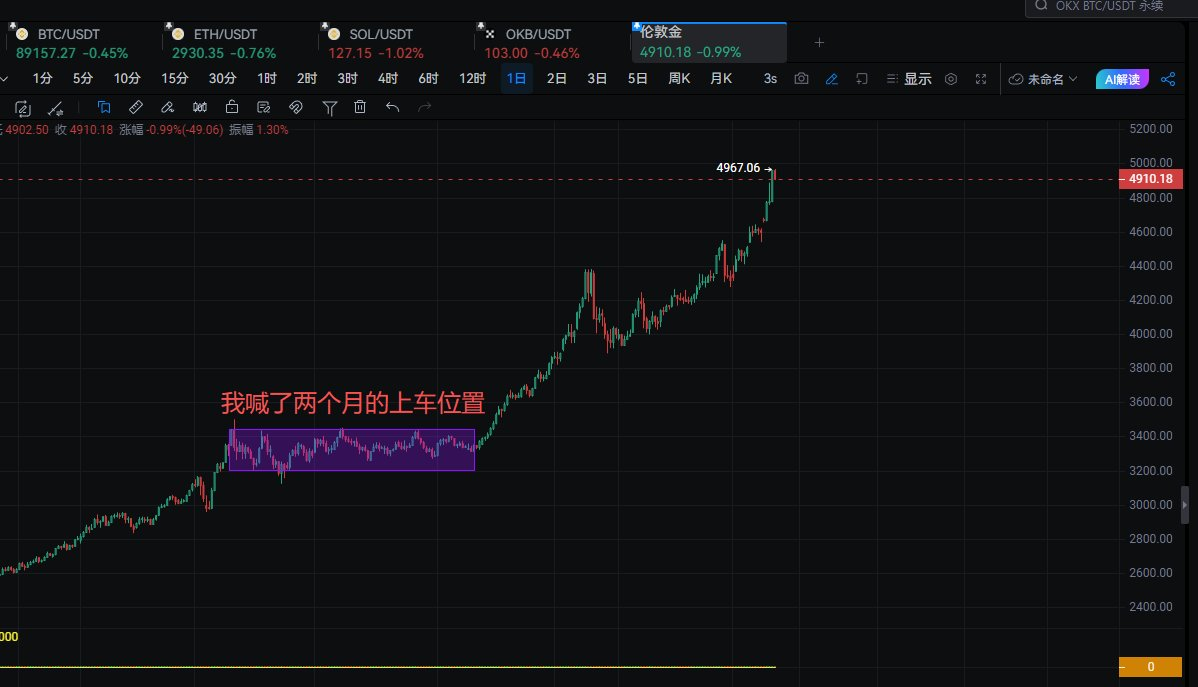Click the undo arrow
The height and width of the screenshot is (687, 1198).
click(392, 107)
